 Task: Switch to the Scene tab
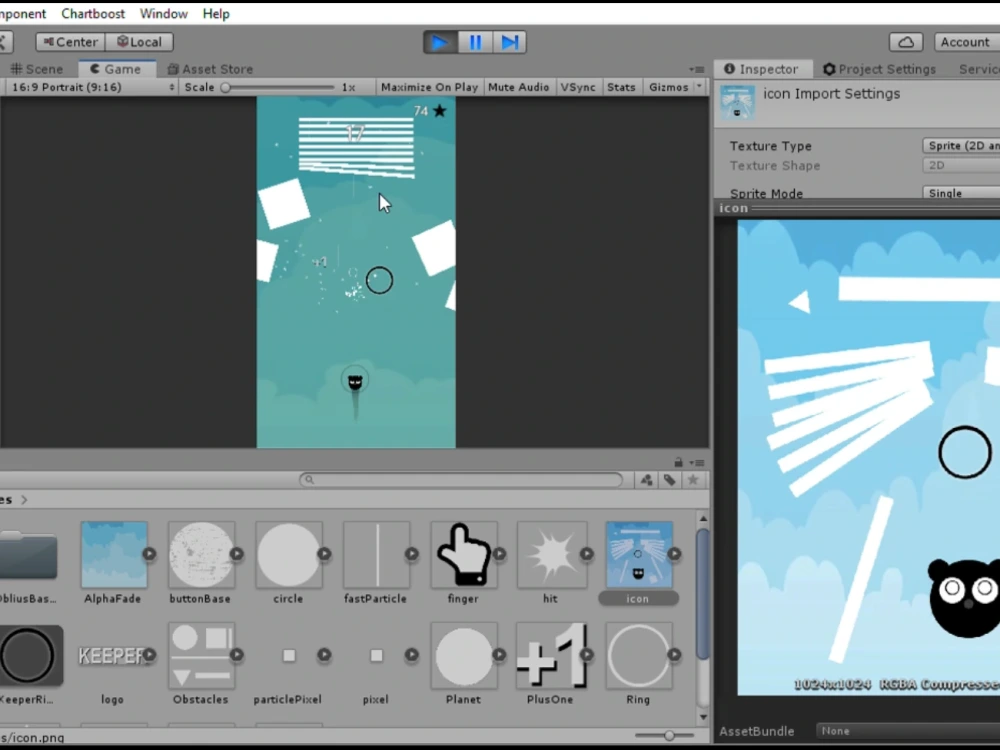[37, 69]
